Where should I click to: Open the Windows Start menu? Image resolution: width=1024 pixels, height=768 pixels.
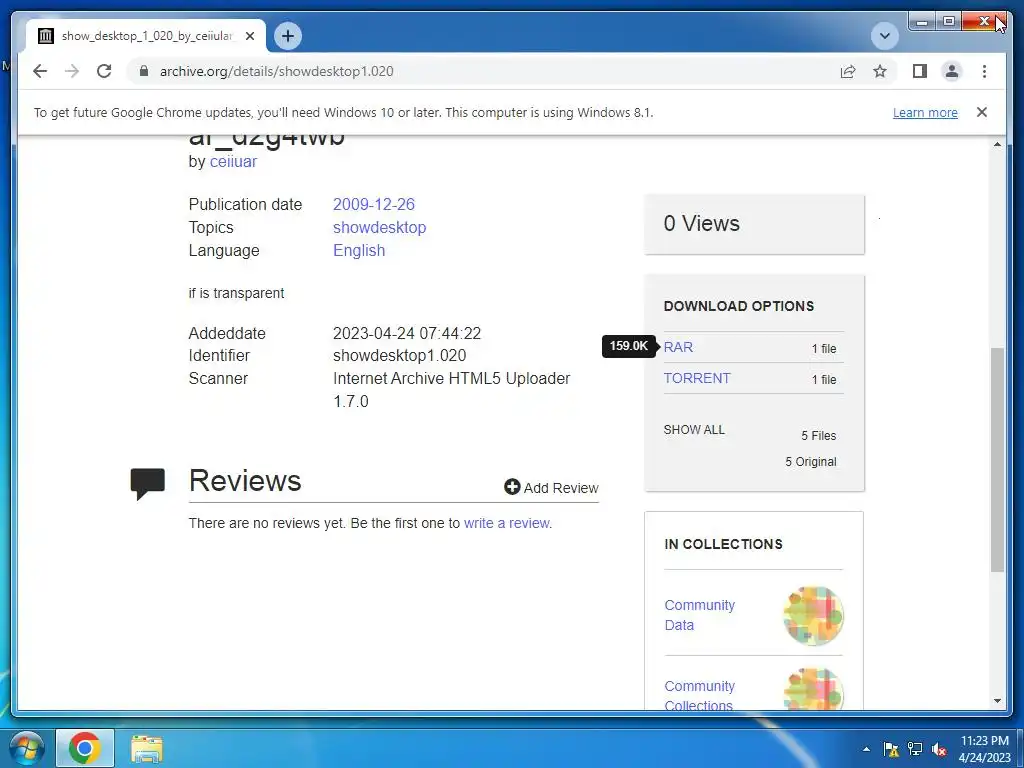(25, 748)
